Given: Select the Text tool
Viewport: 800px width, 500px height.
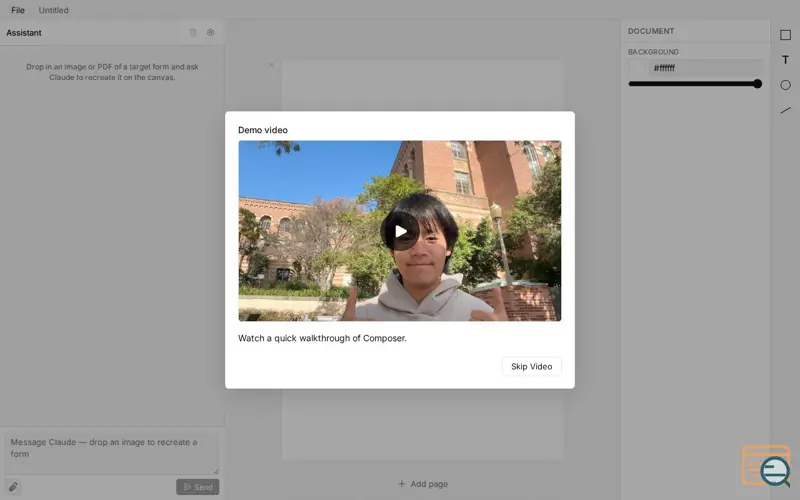Looking at the screenshot, I should coord(785,60).
